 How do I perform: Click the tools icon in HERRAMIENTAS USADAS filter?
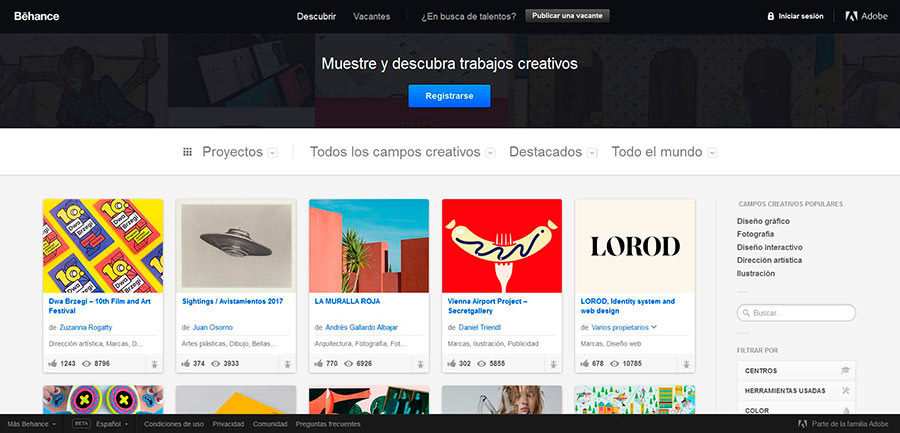pos(845,391)
